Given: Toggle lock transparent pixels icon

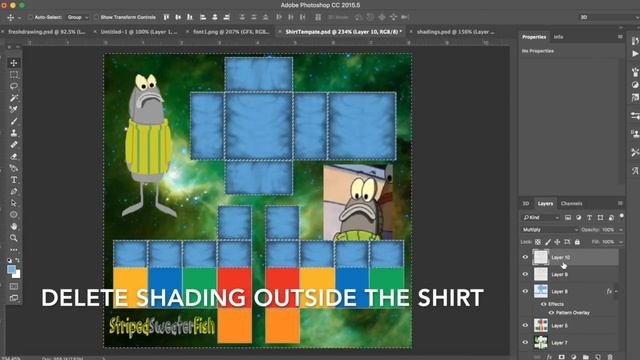Looking at the screenshot, I should point(538,242).
